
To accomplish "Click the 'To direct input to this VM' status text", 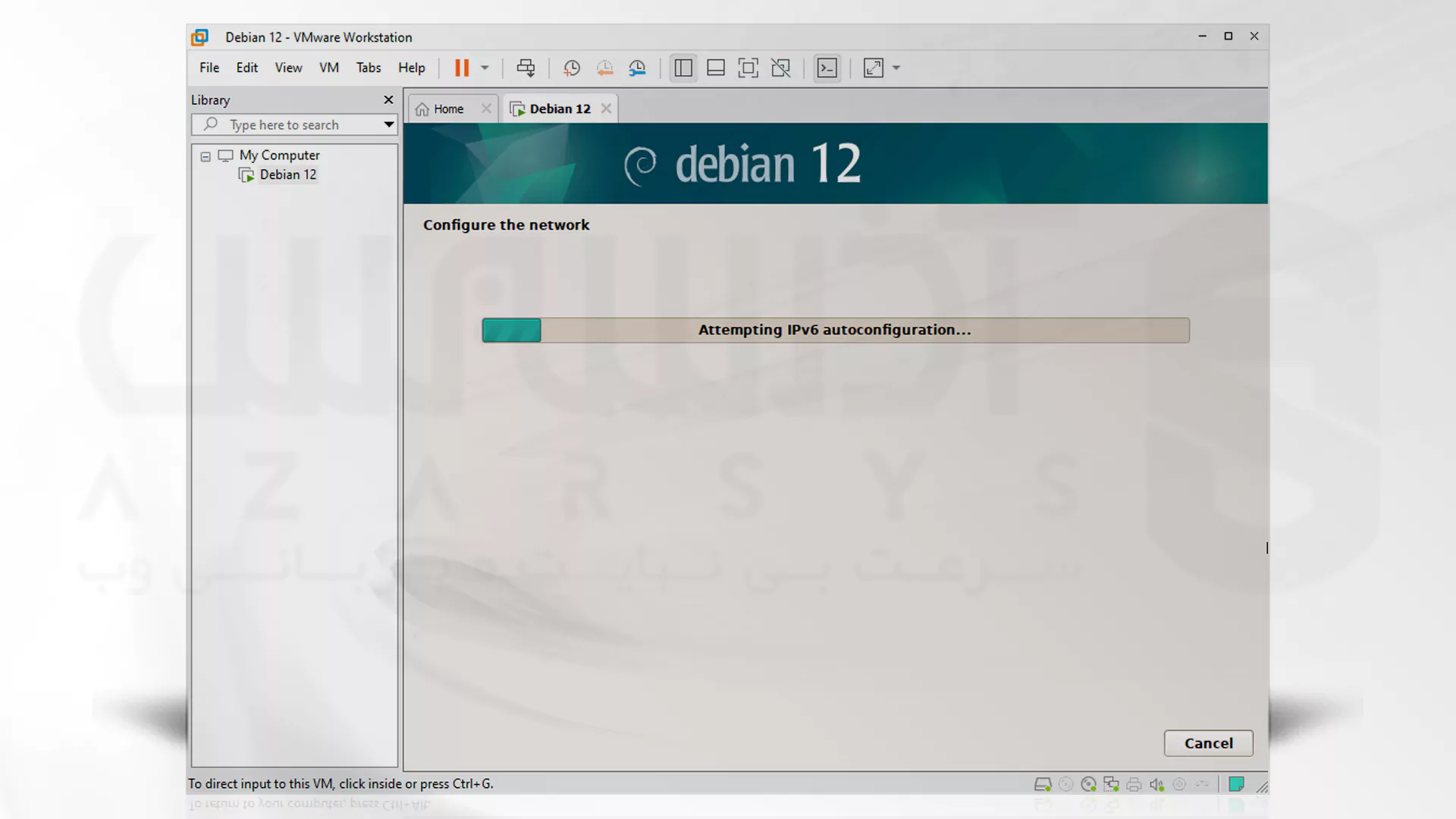I will (340, 784).
